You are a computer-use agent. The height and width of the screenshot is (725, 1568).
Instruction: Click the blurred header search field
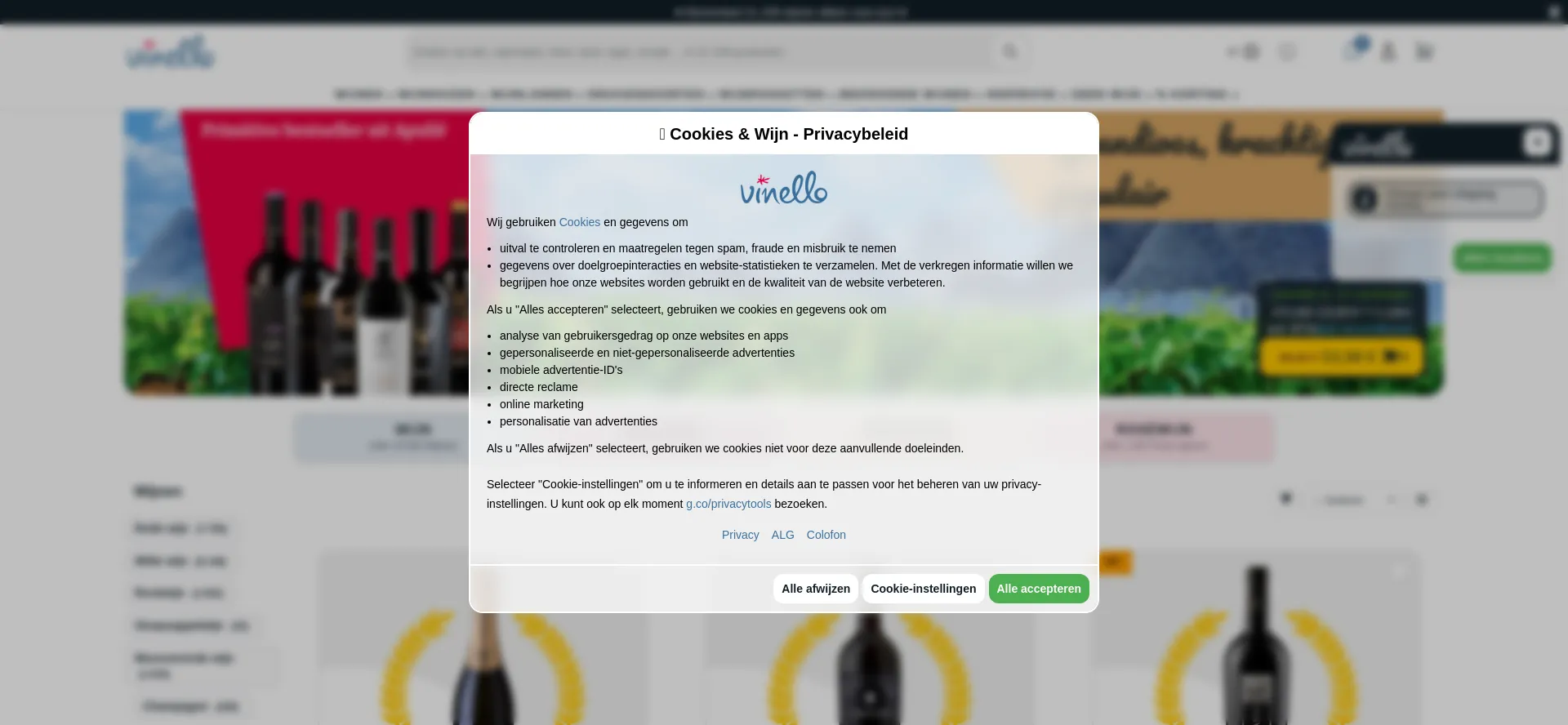[701, 52]
